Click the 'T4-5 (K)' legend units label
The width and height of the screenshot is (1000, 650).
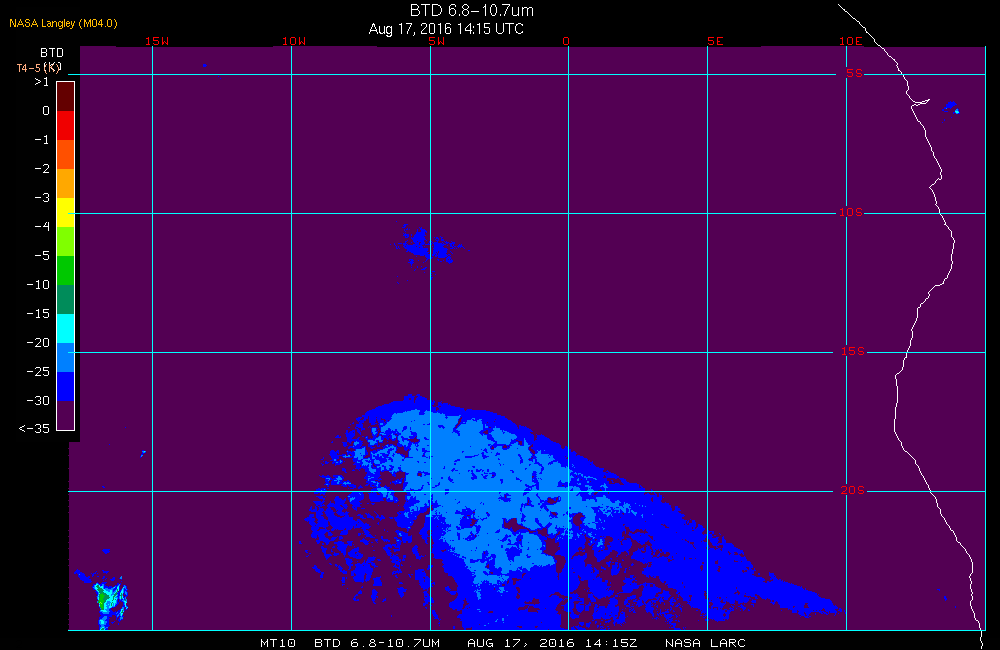click(x=38, y=68)
